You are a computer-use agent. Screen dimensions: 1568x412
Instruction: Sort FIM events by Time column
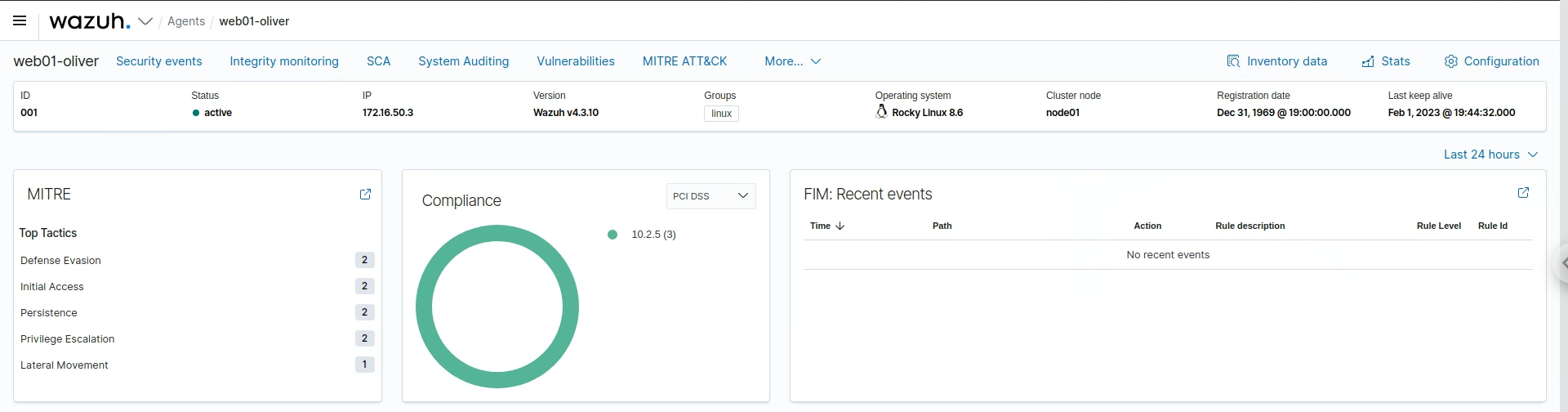click(x=826, y=226)
